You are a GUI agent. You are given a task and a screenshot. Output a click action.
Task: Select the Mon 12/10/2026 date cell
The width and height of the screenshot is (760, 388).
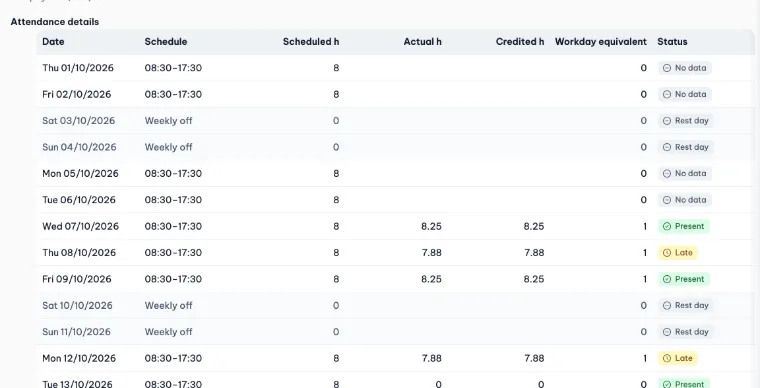pyautogui.click(x=79, y=358)
